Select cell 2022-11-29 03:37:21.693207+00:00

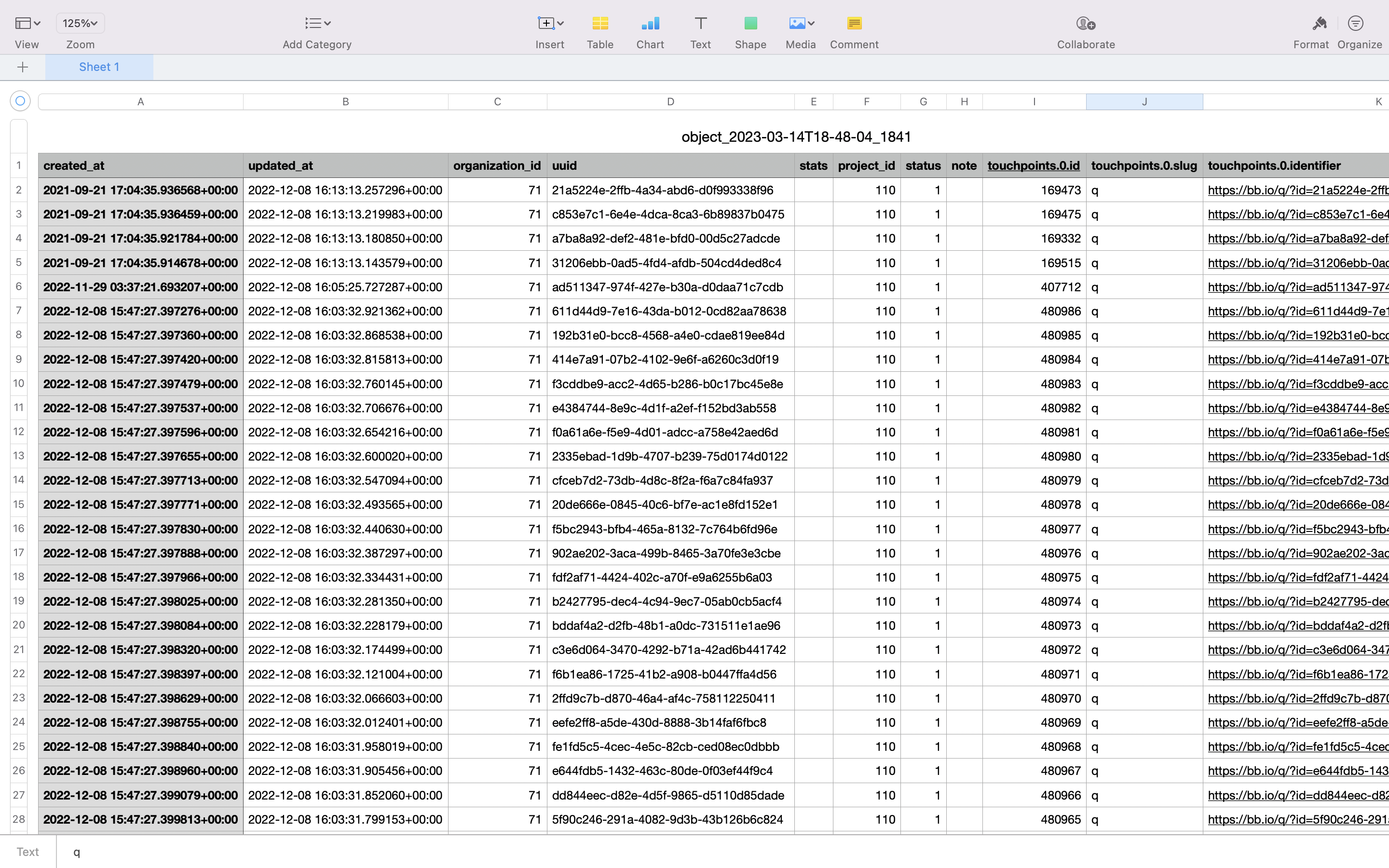pos(141,287)
